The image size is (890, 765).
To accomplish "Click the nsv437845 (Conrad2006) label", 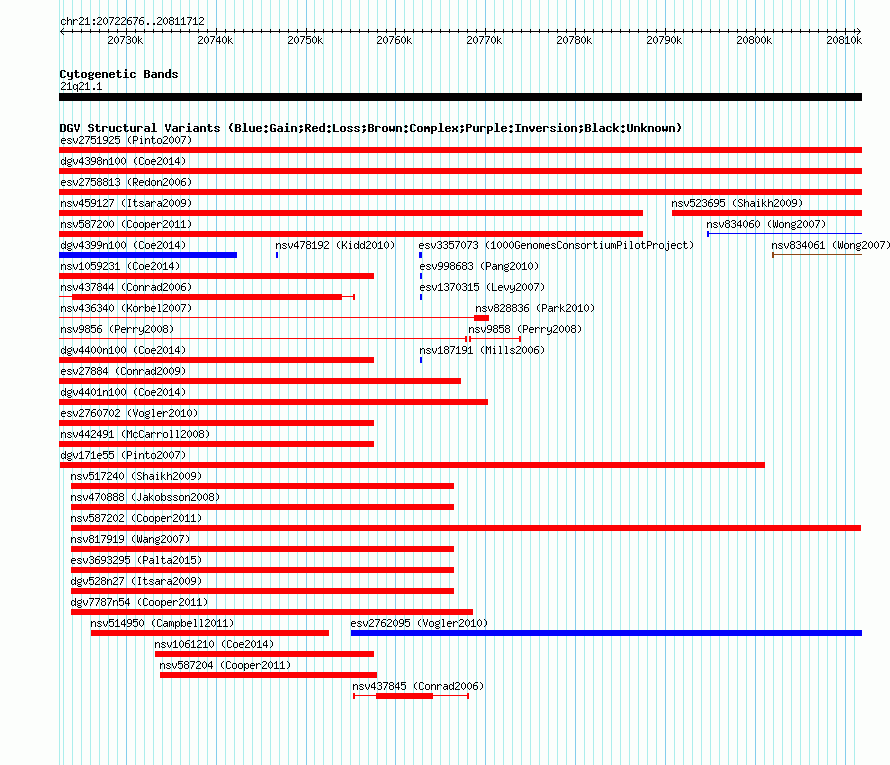I will pyautogui.click(x=418, y=686).
